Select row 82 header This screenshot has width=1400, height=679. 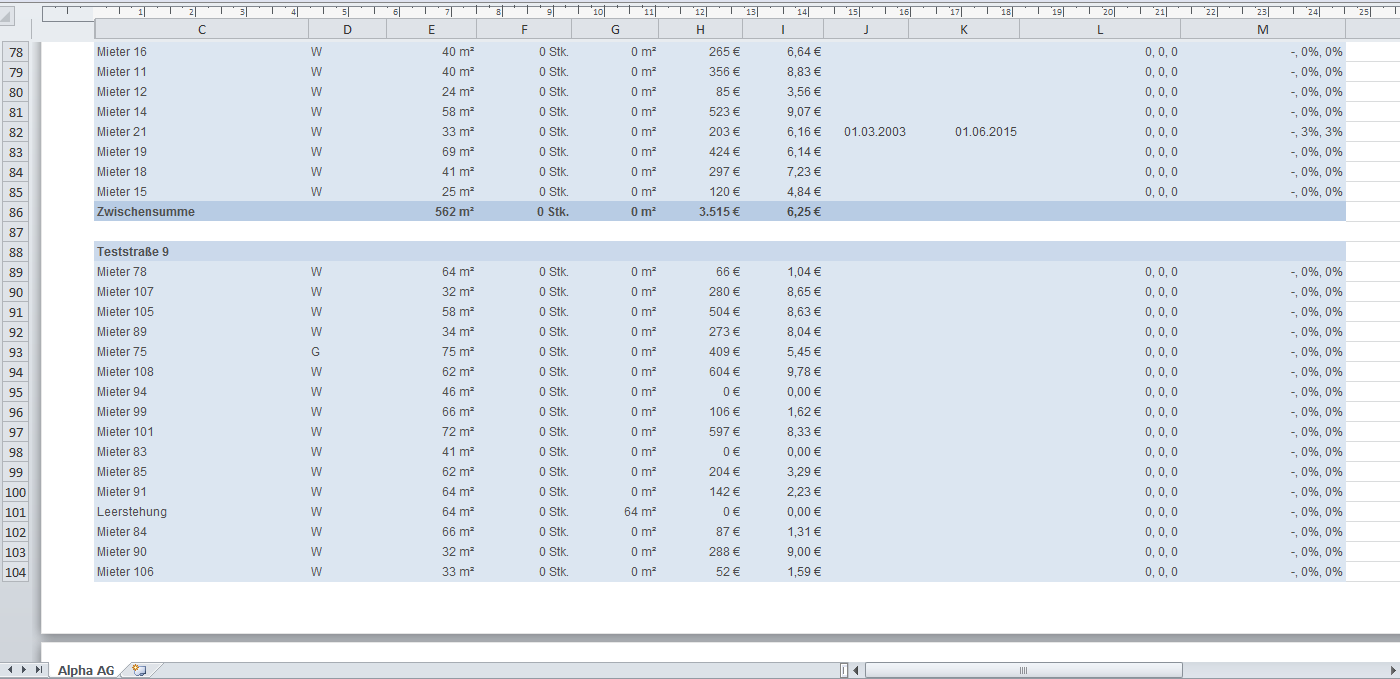(x=15, y=132)
